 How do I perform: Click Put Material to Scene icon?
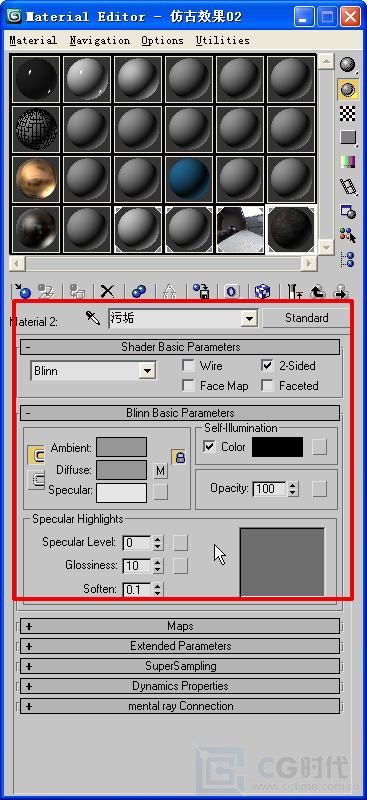pyautogui.click(x=47, y=291)
